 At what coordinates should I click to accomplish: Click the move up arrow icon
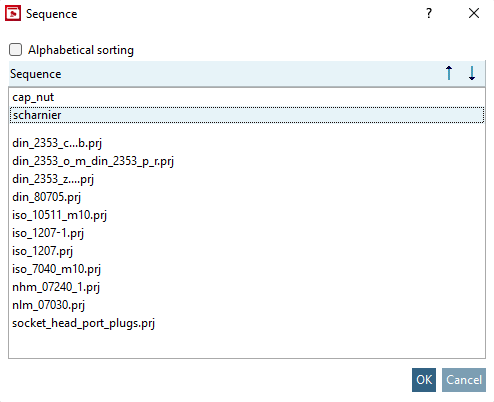[x=449, y=73]
